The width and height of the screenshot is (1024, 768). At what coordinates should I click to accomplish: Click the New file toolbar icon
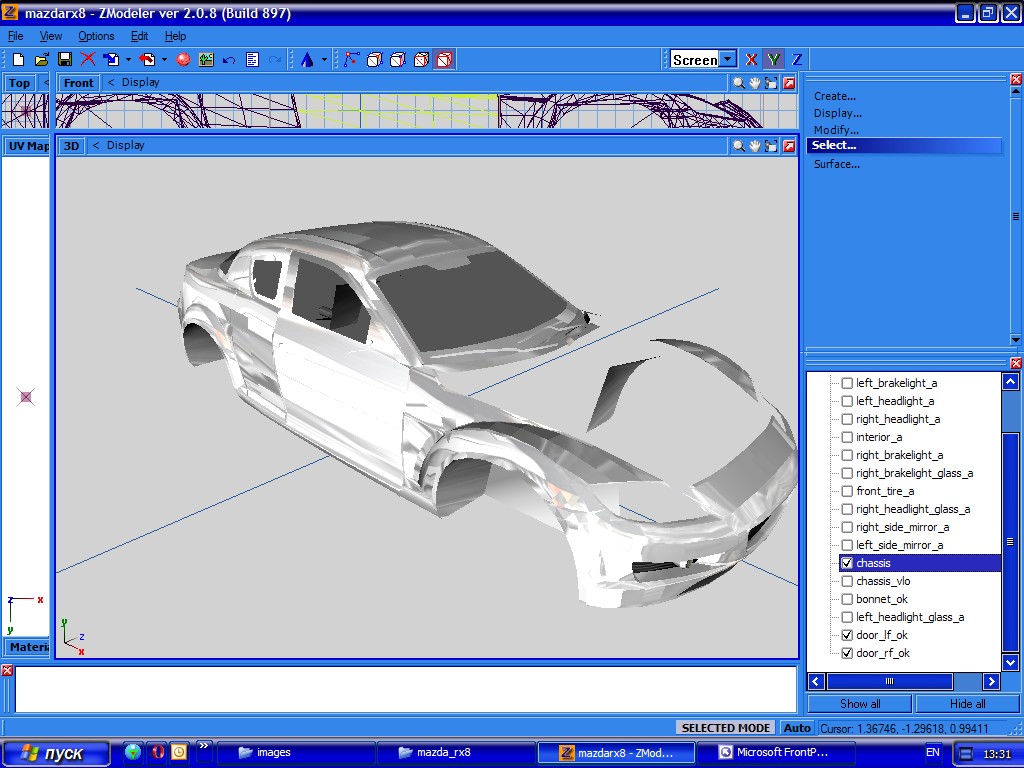(x=18, y=60)
